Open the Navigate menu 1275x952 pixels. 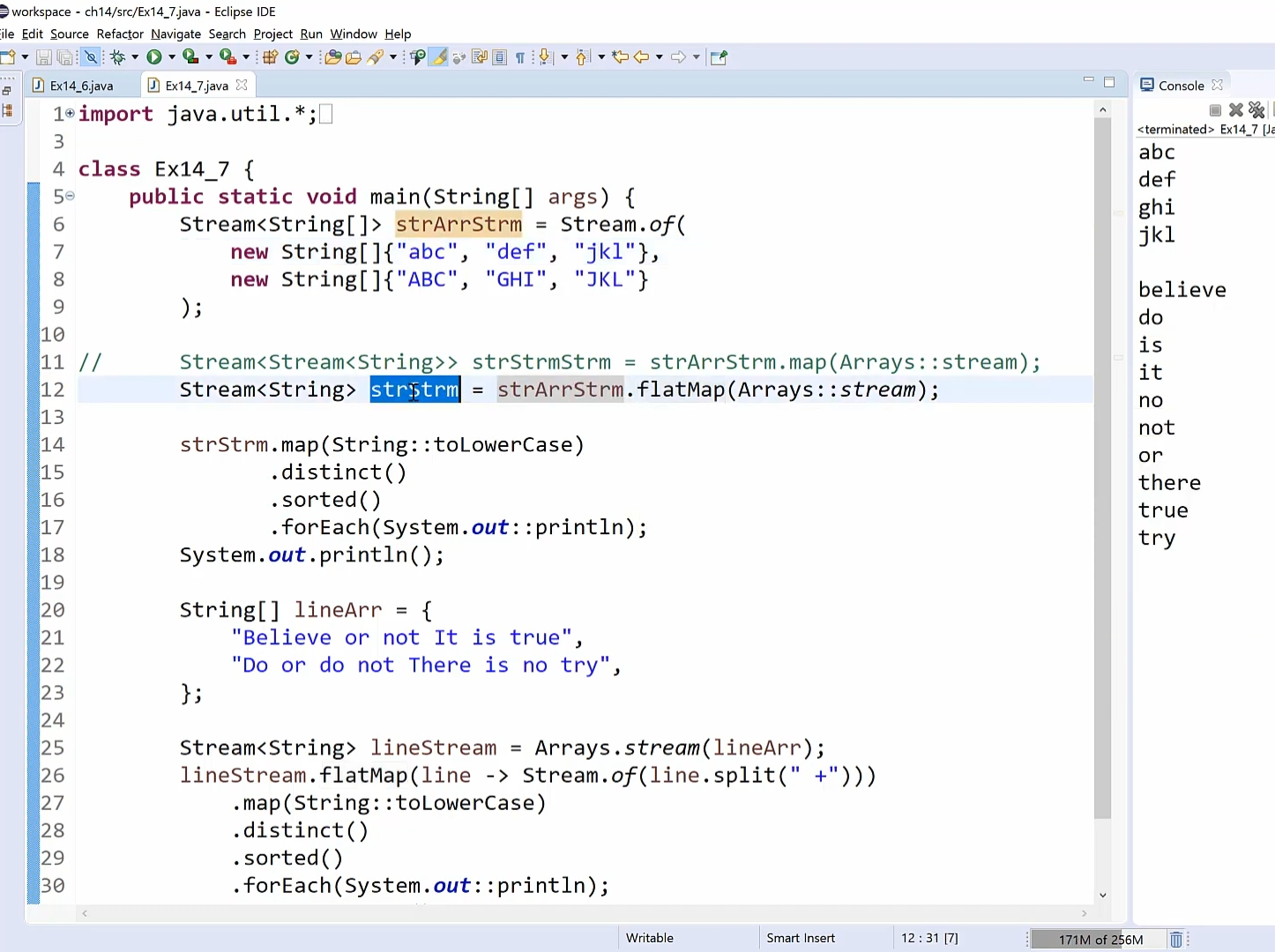coord(175,33)
